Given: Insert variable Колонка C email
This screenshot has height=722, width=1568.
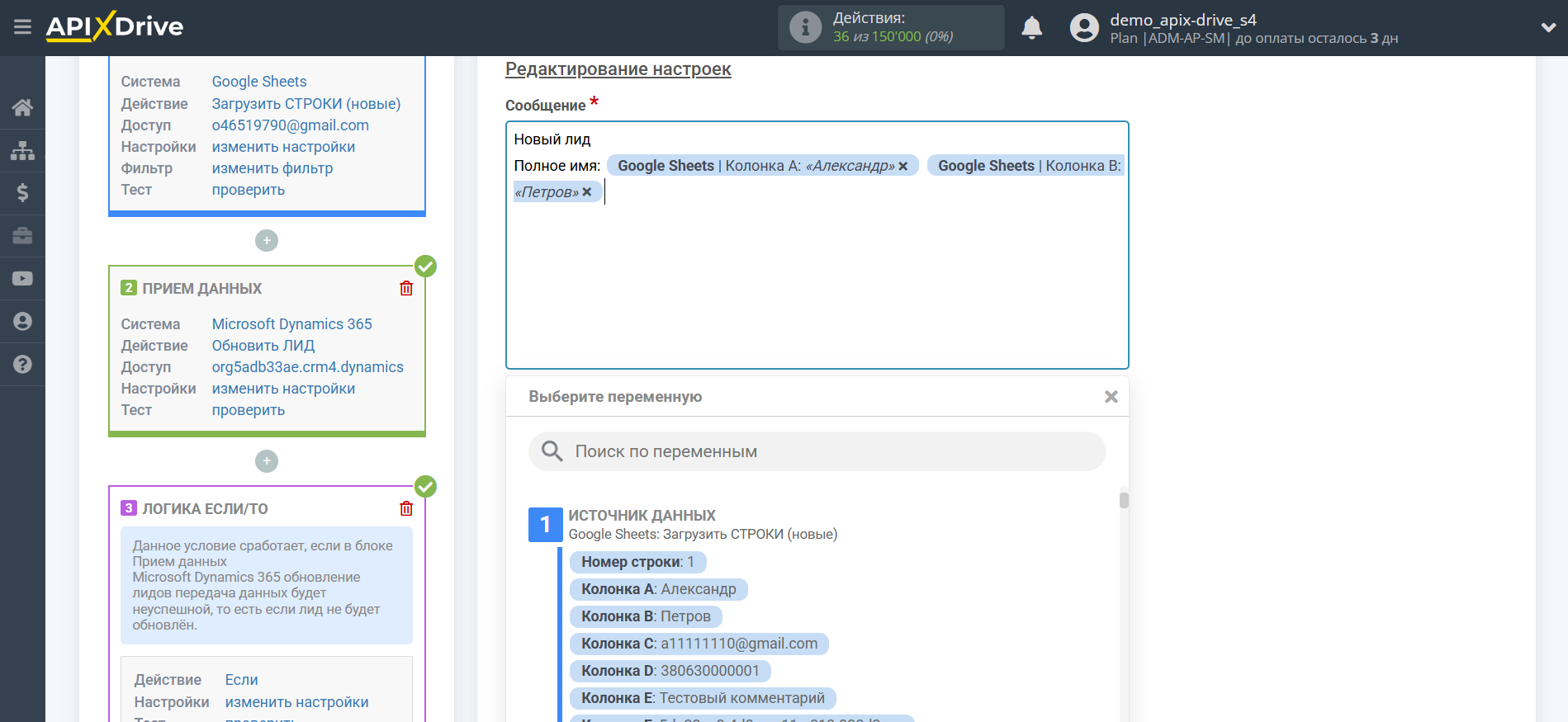Looking at the screenshot, I should [699, 644].
